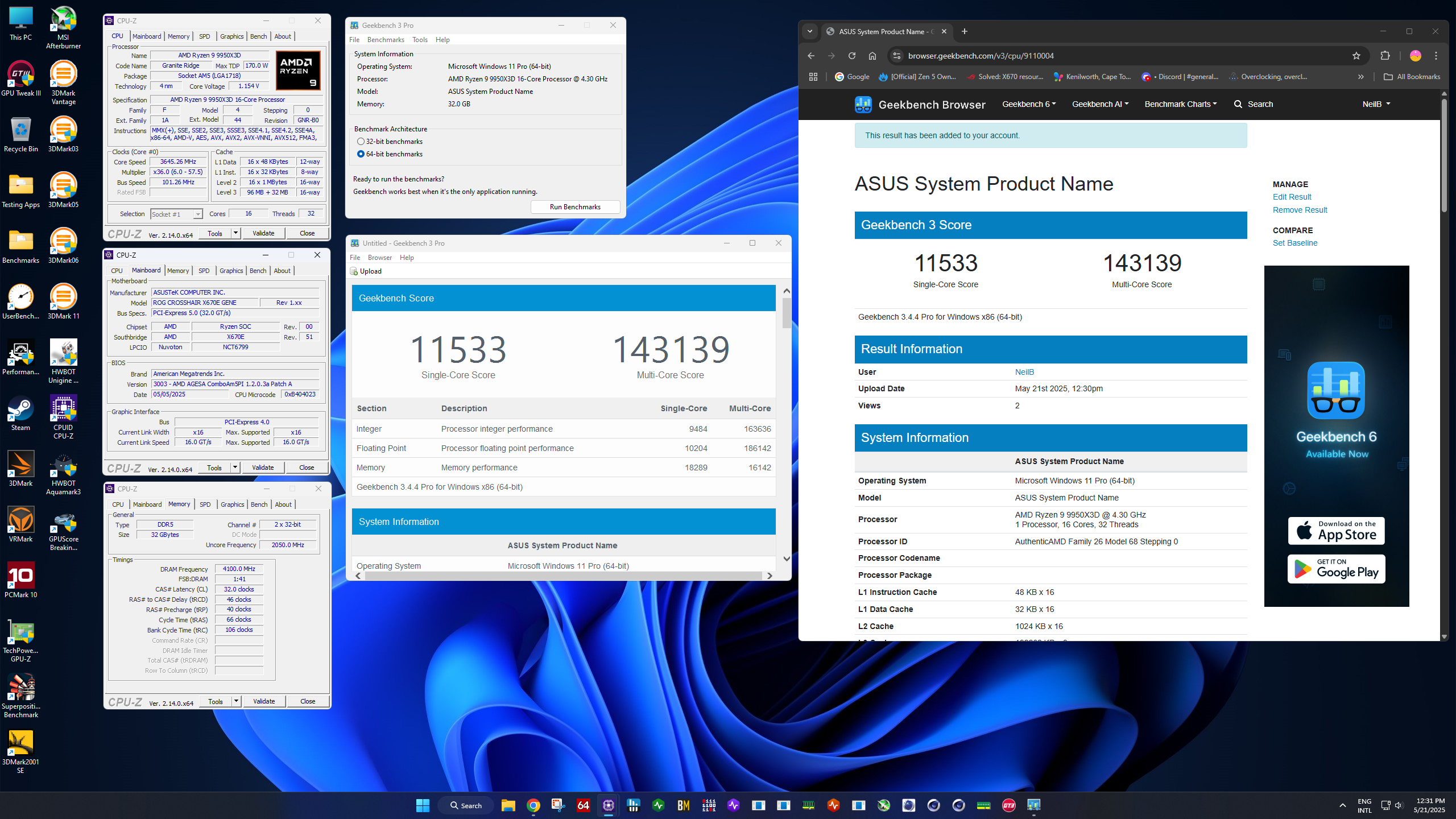Open Chrome extensions puzzle icon
Viewport: 1456px width, 819px height.
tap(1385, 56)
